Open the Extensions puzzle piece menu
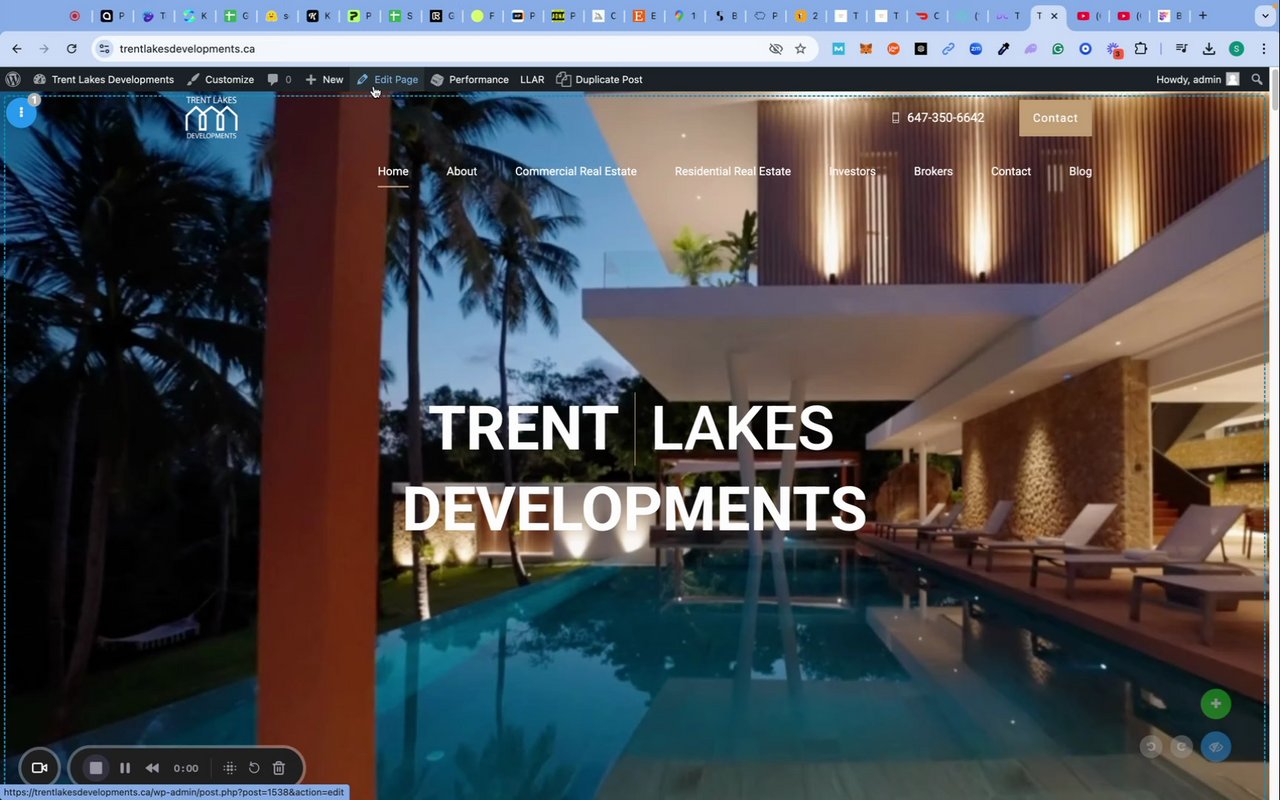Image resolution: width=1280 pixels, height=800 pixels. point(1140,48)
